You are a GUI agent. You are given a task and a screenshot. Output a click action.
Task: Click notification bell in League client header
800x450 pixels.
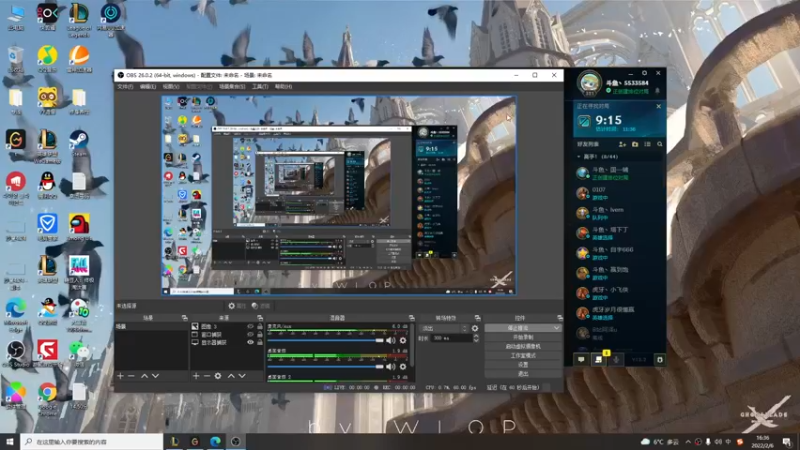[657, 91]
